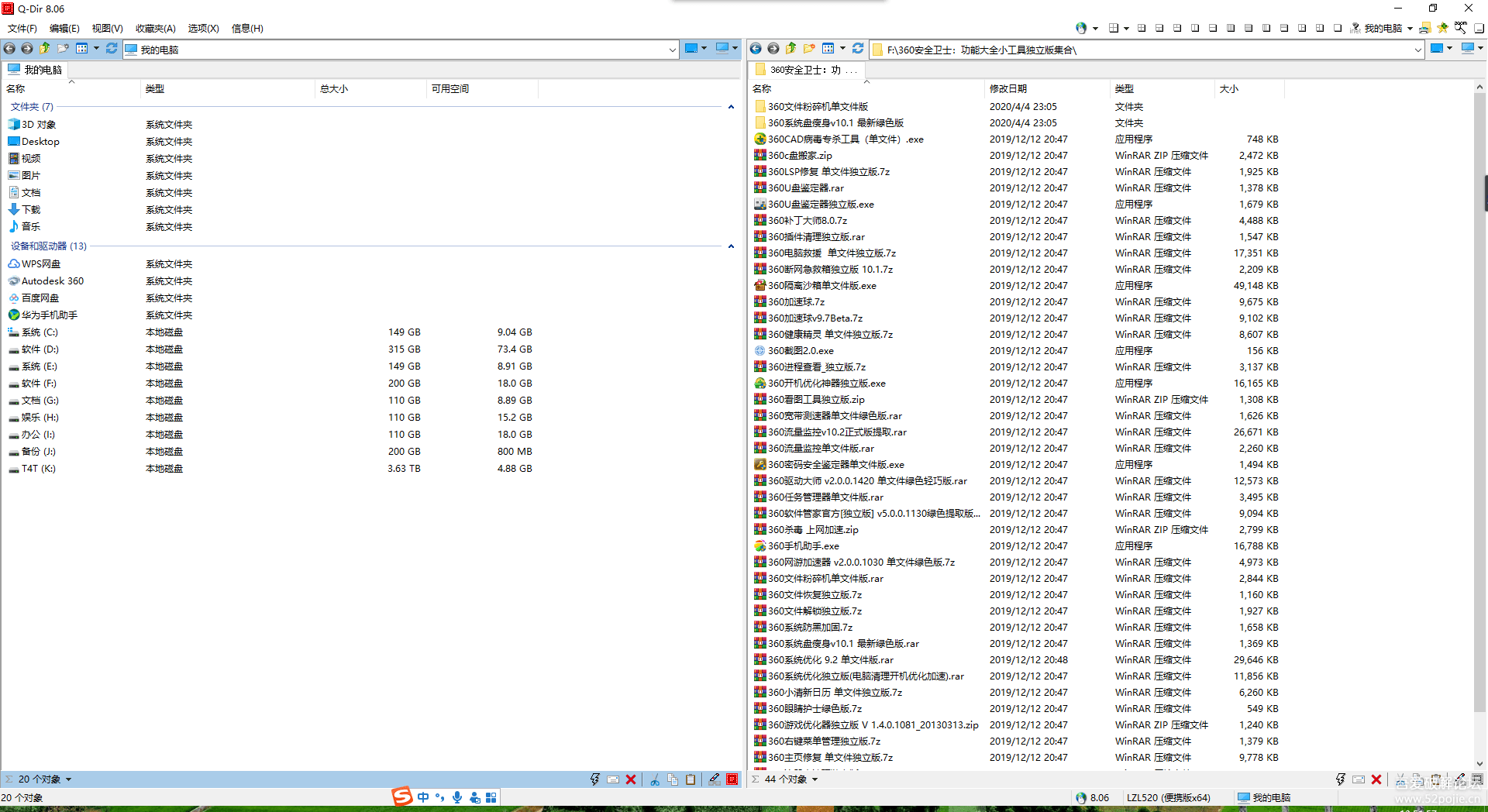The image size is (1488, 812).
Task: Open the 收藏夹(A) menu
Action: [x=155, y=28]
